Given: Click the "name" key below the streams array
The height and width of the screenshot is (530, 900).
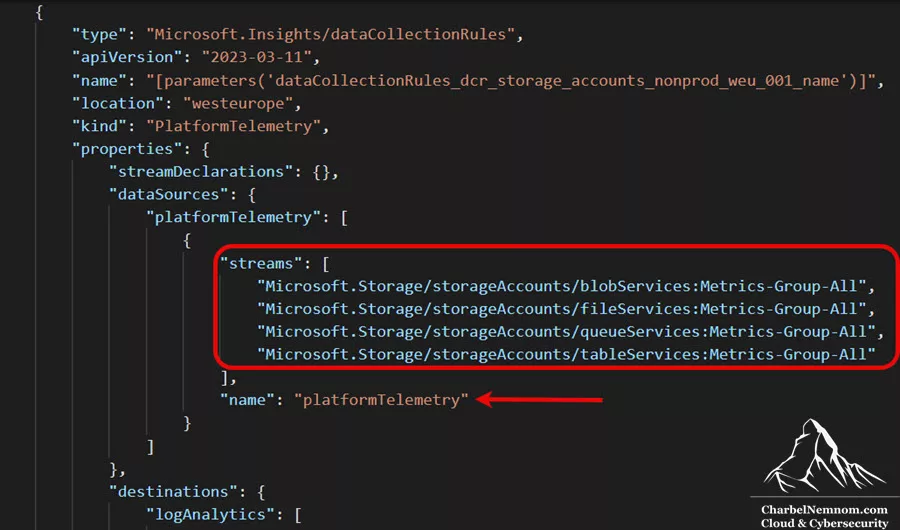Looking at the screenshot, I should click(247, 400).
